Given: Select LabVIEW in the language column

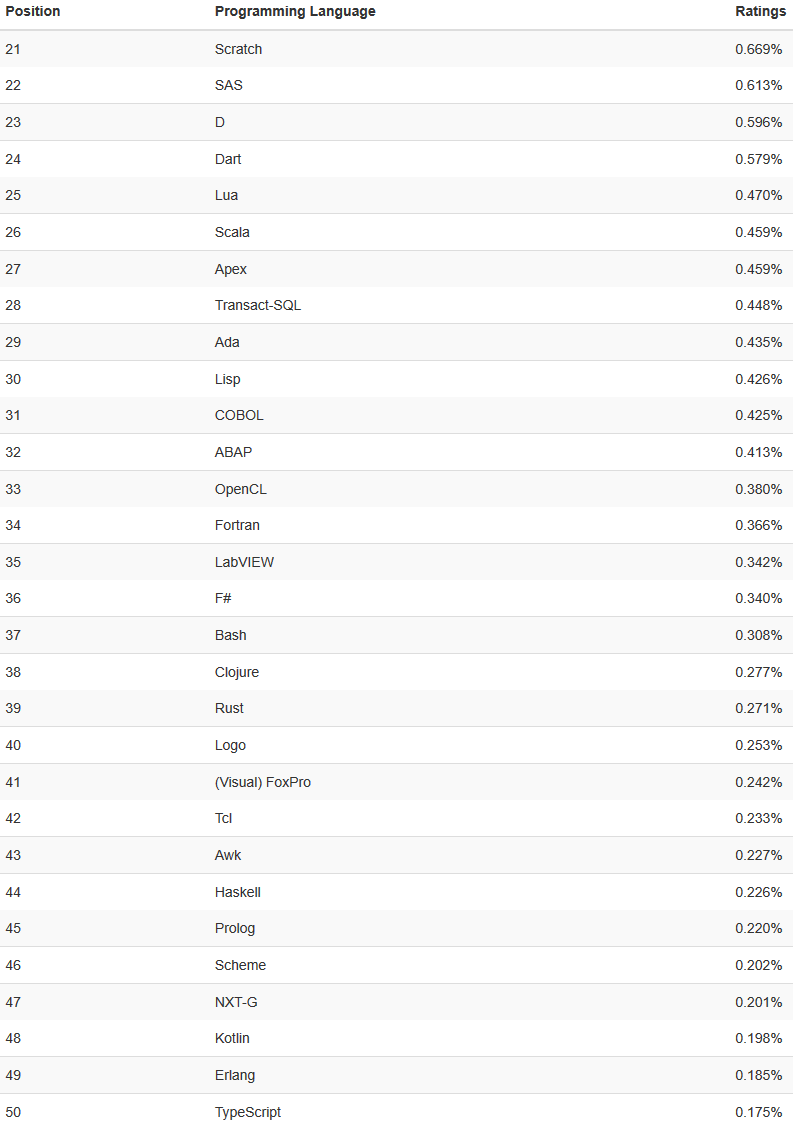Looking at the screenshot, I should [x=244, y=562].
